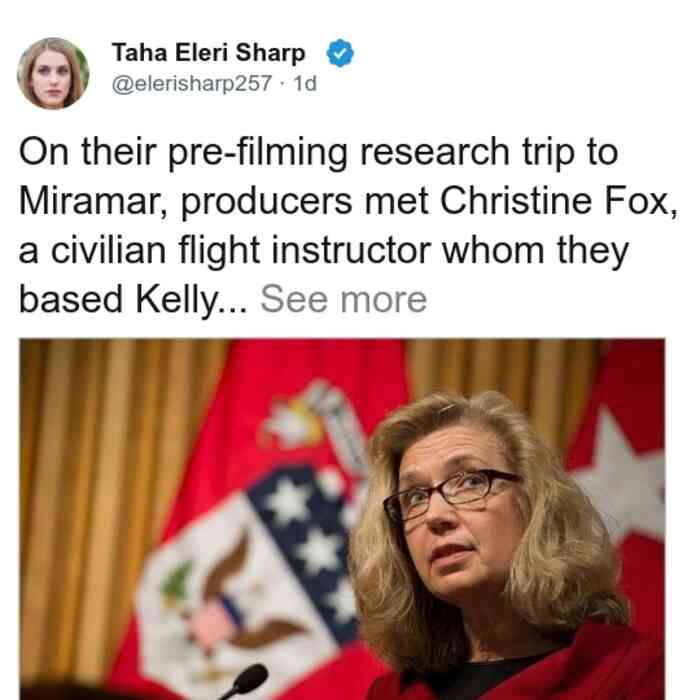Viewport: 700px width, 700px height.
Task: Expand the post with See more
Action: tap(343, 300)
